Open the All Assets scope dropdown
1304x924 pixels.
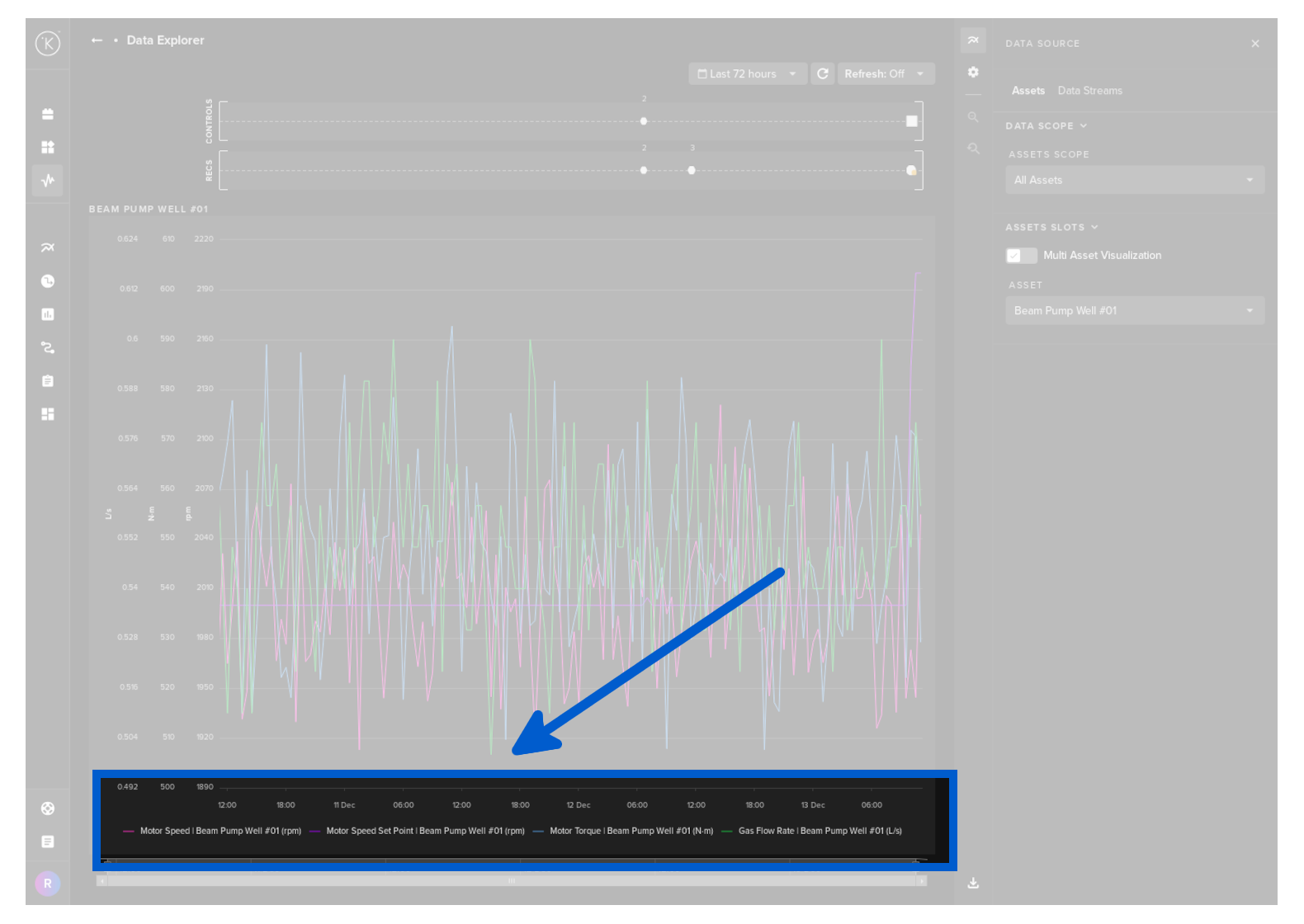click(x=1134, y=180)
